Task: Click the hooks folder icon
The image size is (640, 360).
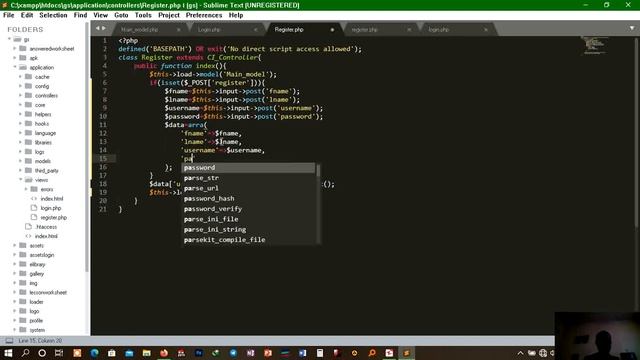Action: point(28,124)
